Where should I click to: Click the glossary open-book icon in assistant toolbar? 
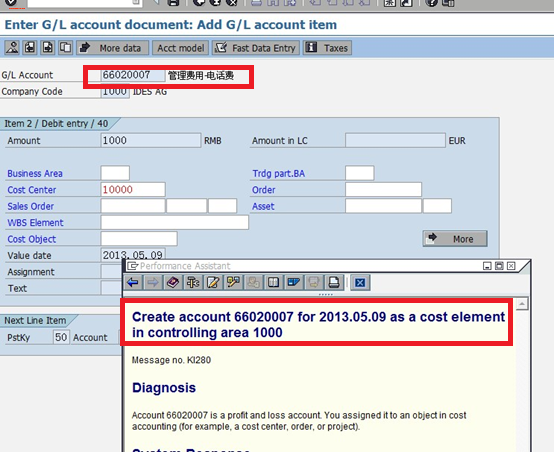pos(273,282)
